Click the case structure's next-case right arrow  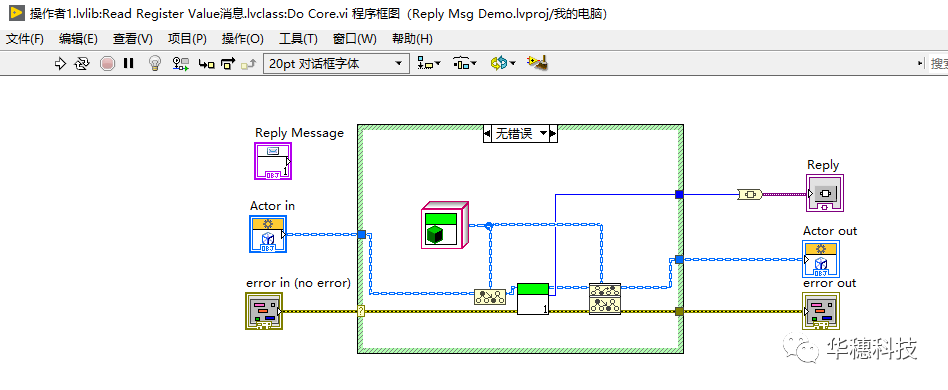(x=553, y=134)
